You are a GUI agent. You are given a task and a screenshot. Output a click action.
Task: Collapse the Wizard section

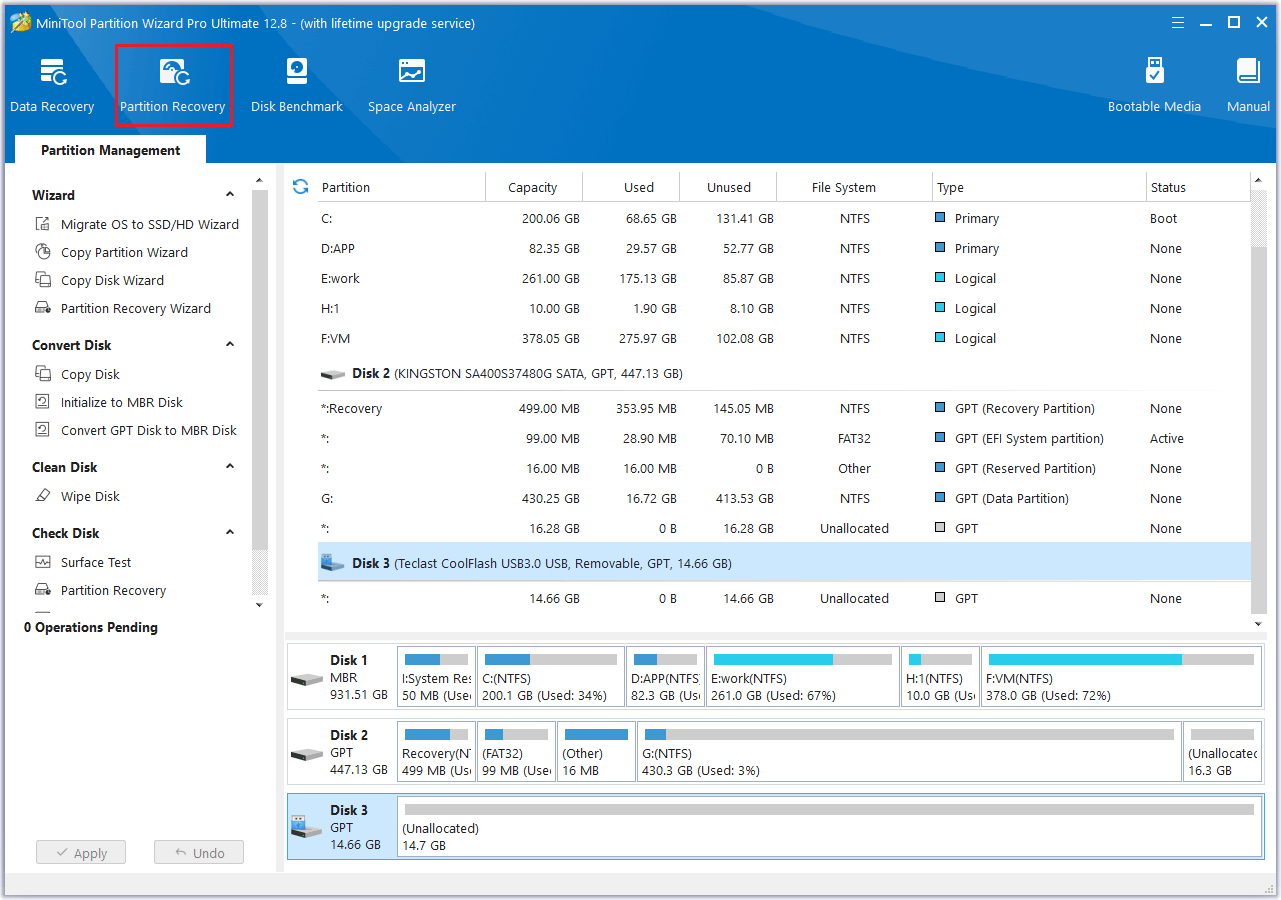click(x=230, y=195)
